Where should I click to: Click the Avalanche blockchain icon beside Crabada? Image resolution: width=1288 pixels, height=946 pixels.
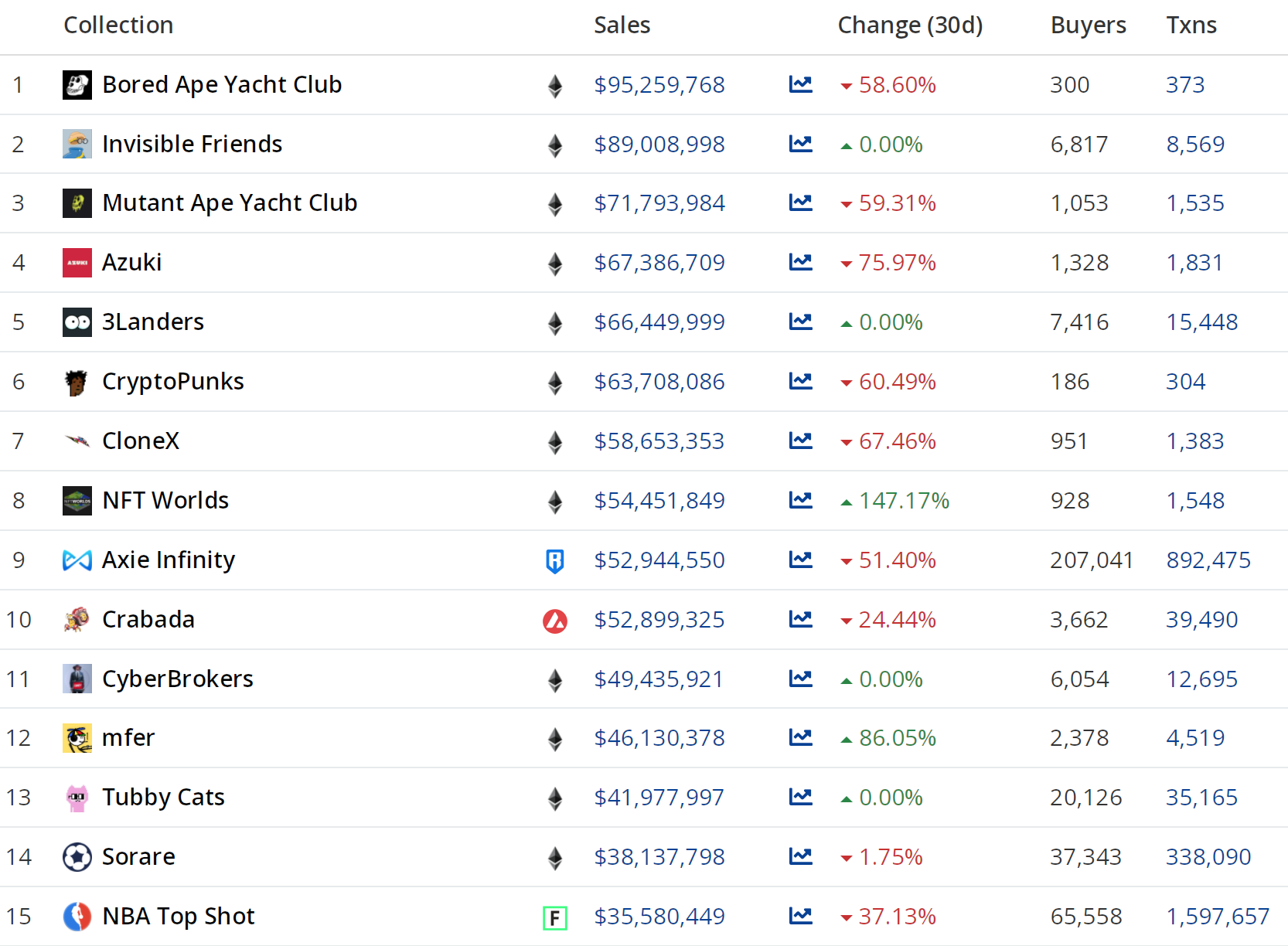[555, 621]
